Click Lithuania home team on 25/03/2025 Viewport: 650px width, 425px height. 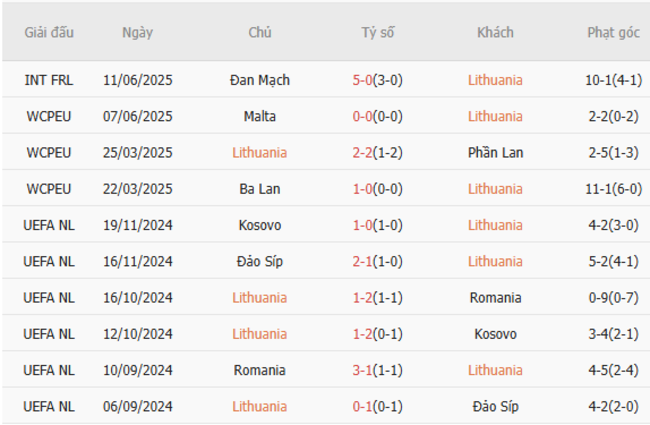[260, 153]
